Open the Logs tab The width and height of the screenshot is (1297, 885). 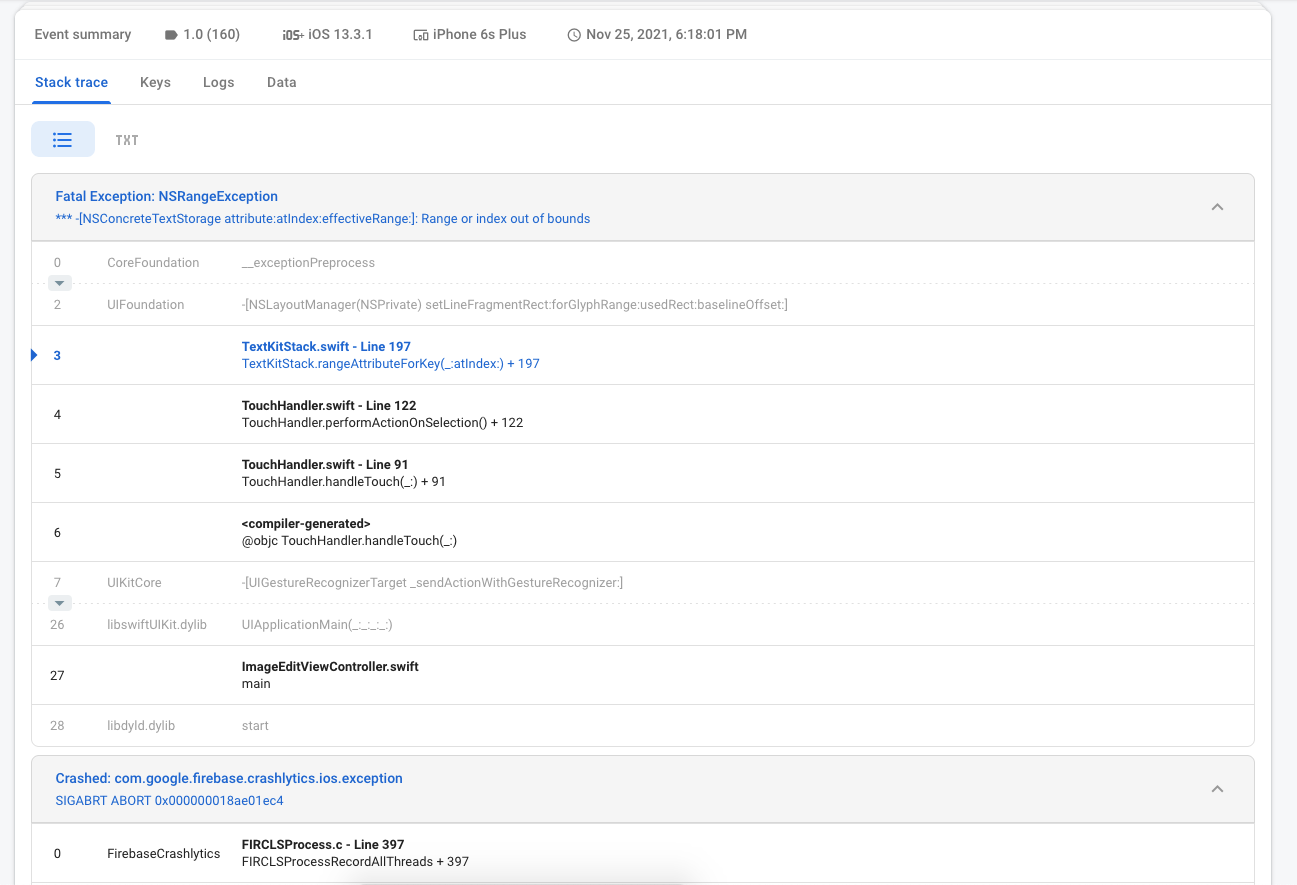pos(218,82)
